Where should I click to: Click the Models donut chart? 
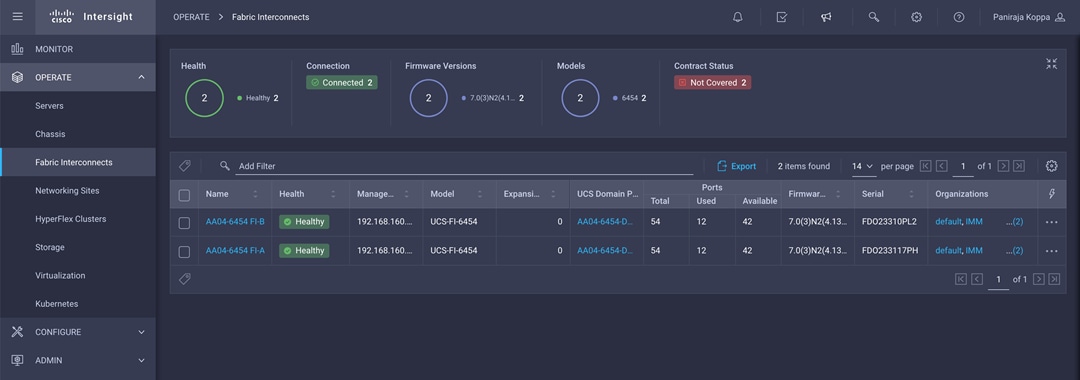(580, 98)
